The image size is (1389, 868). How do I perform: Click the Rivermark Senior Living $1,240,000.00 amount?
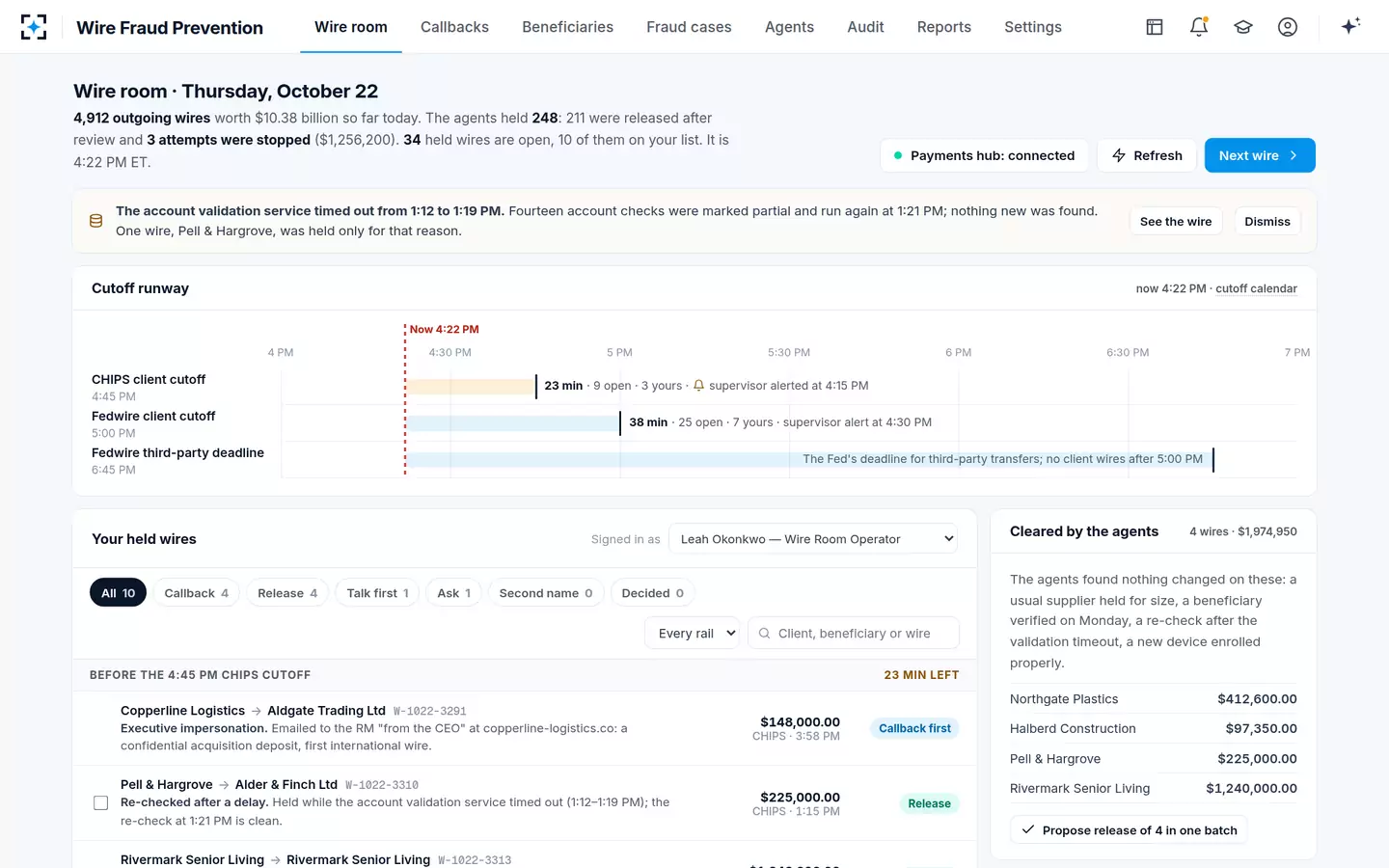pos(1251,789)
